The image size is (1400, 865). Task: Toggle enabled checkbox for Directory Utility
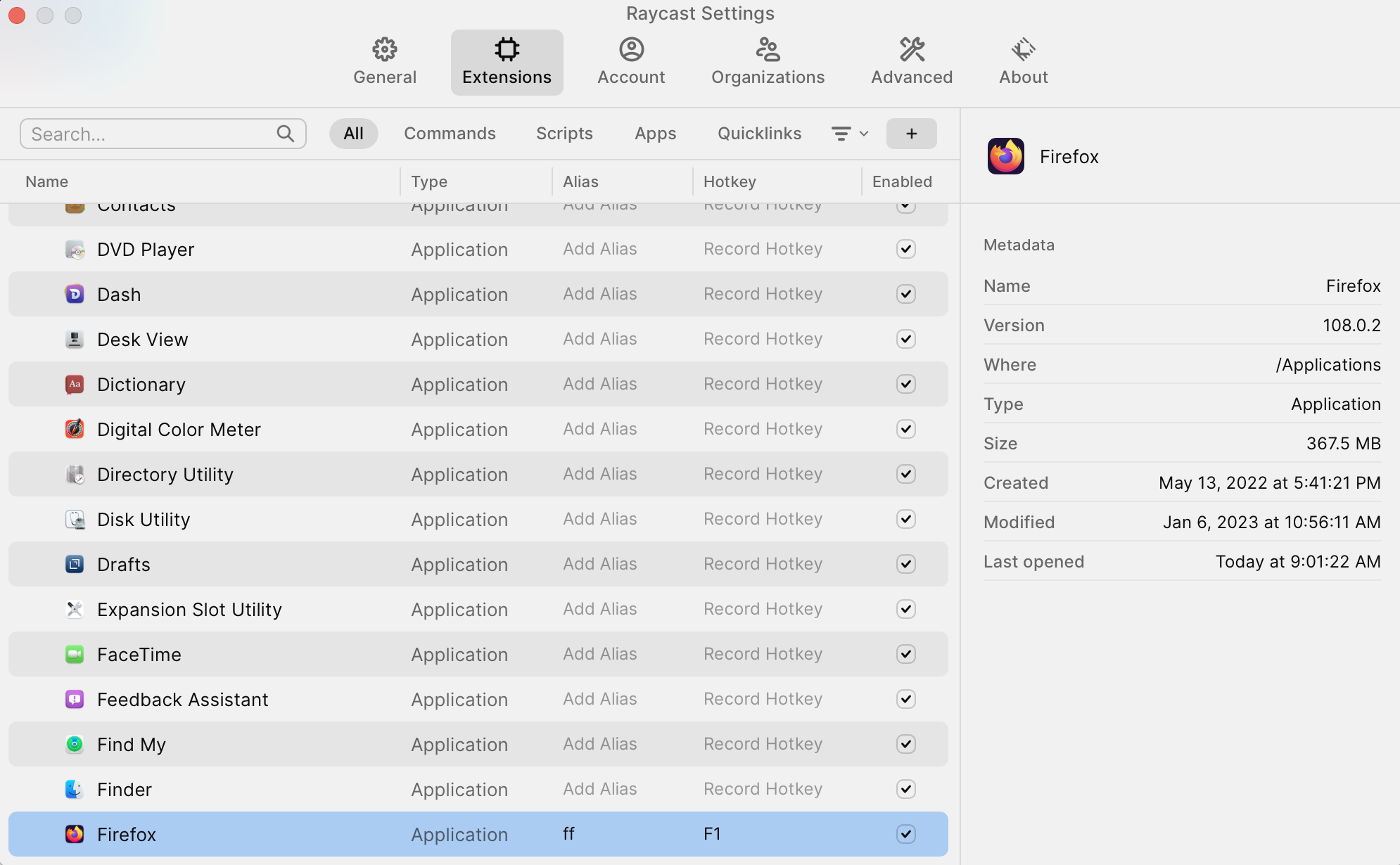pos(905,473)
